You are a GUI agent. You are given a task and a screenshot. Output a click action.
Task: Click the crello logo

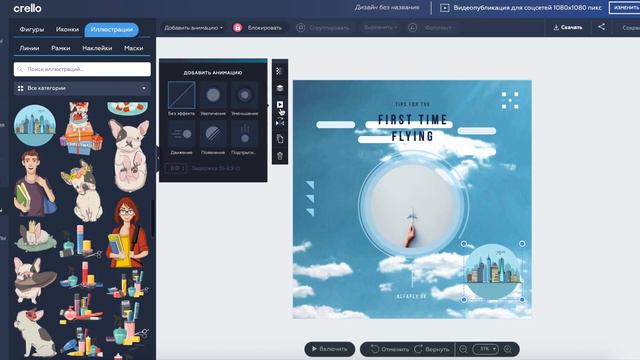[x=27, y=8]
